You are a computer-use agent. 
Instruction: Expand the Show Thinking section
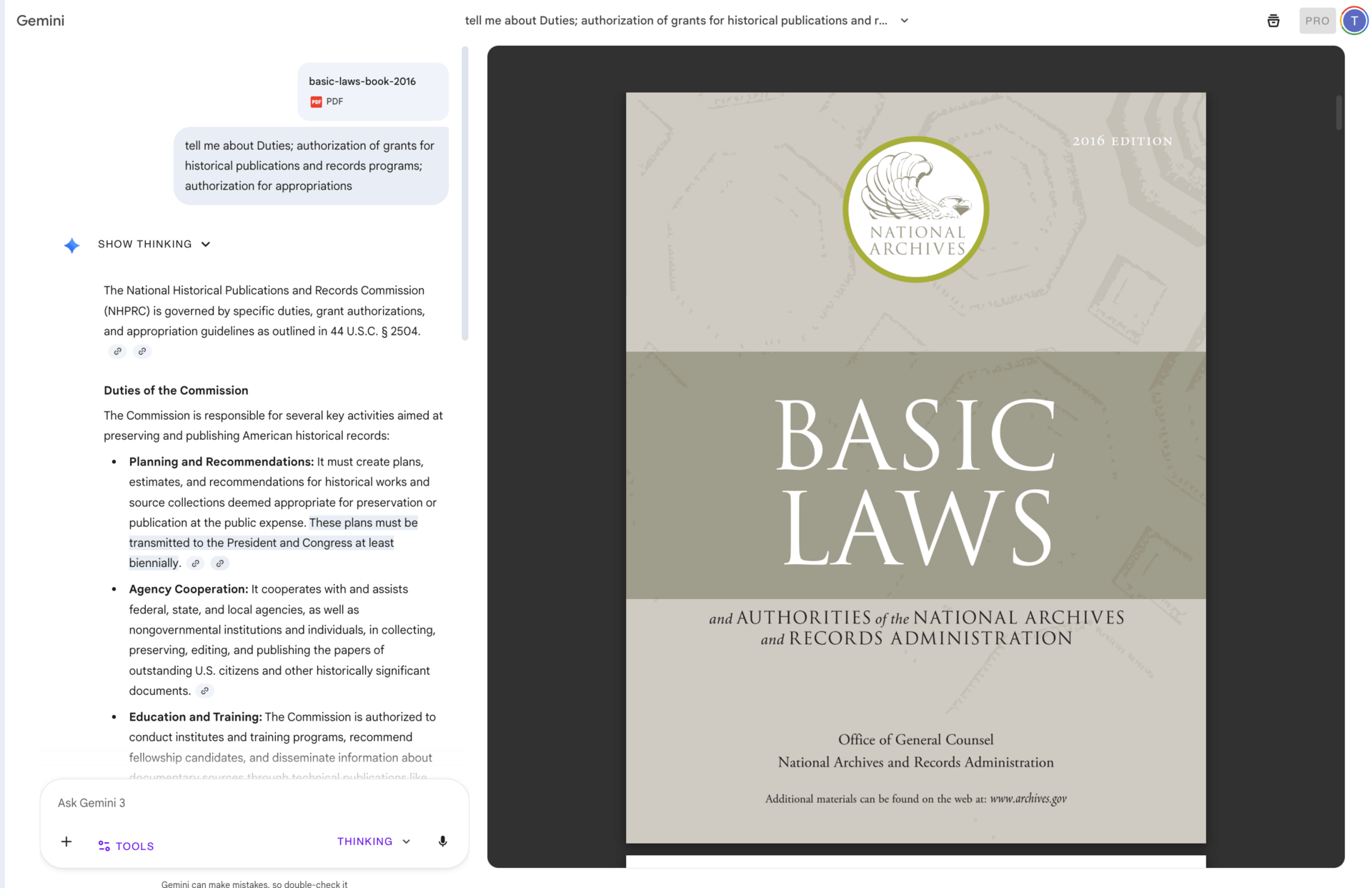(x=154, y=244)
